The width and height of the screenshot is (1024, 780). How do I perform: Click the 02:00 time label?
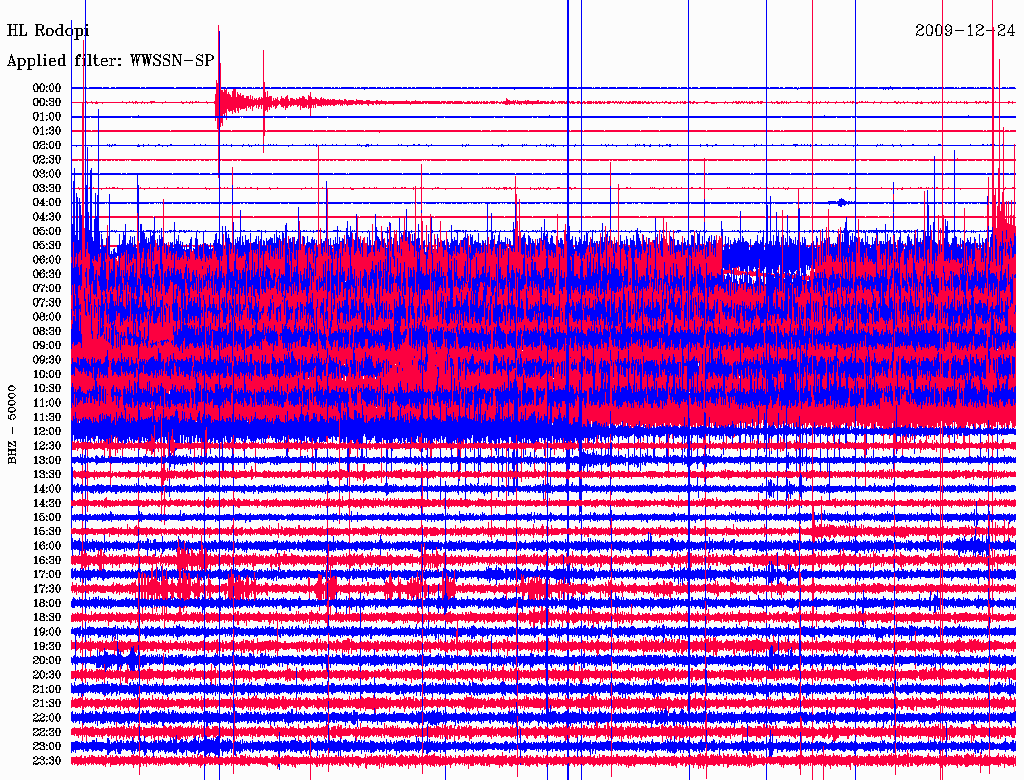click(47, 145)
